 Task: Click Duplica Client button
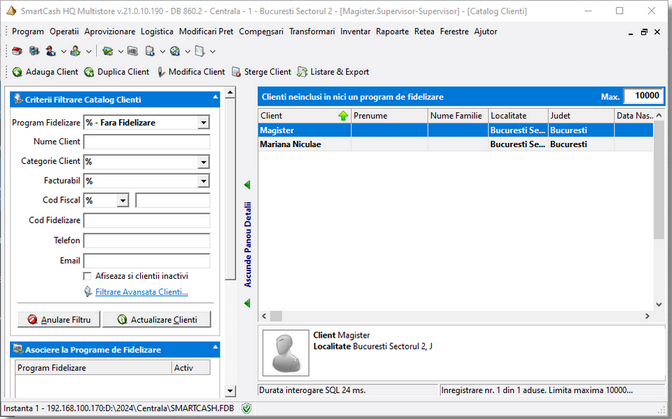117,72
